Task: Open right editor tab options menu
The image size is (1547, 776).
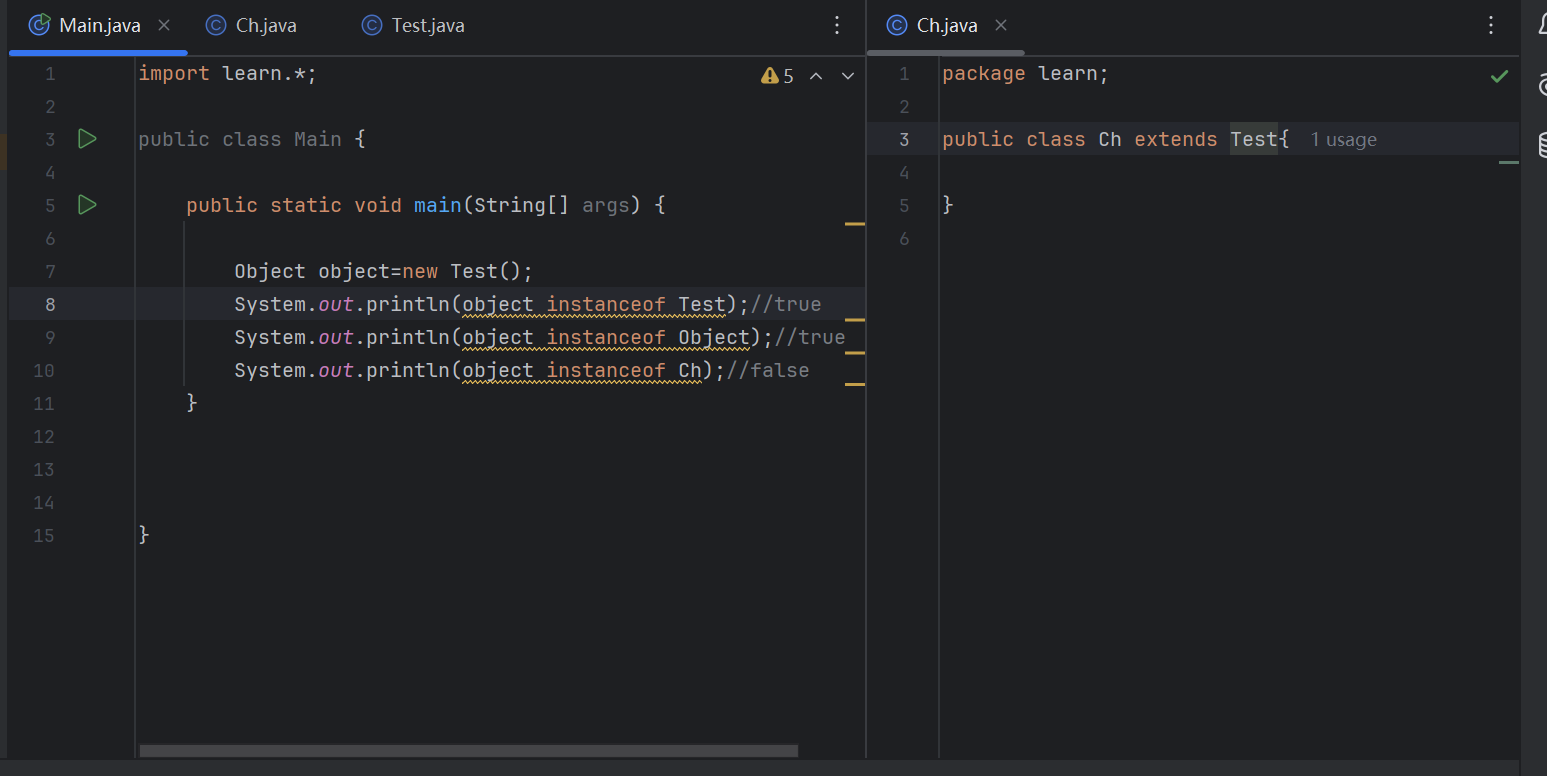Action: tap(1491, 26)
